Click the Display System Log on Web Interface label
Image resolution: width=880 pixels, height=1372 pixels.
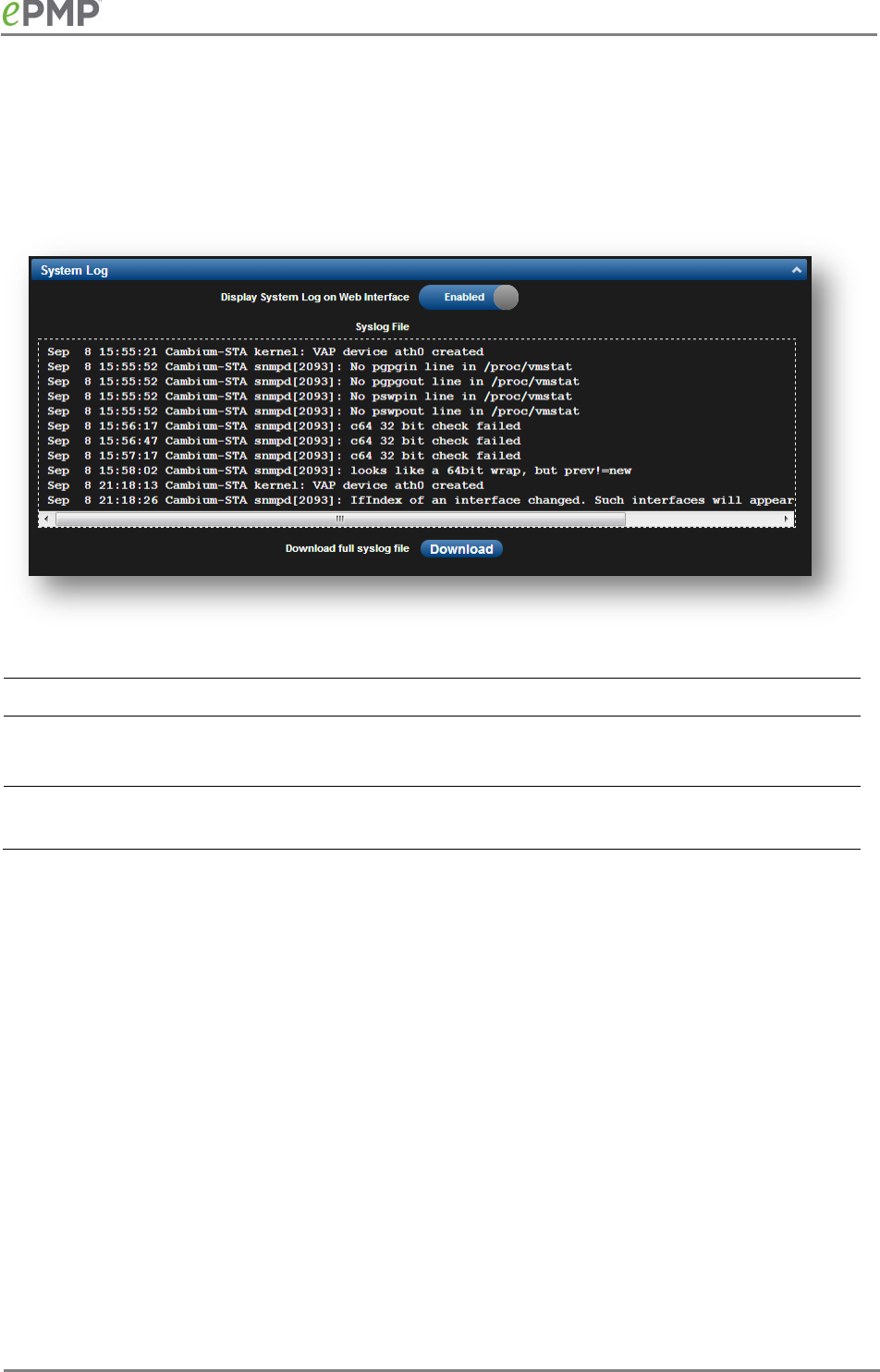click(x=314, y=298)
